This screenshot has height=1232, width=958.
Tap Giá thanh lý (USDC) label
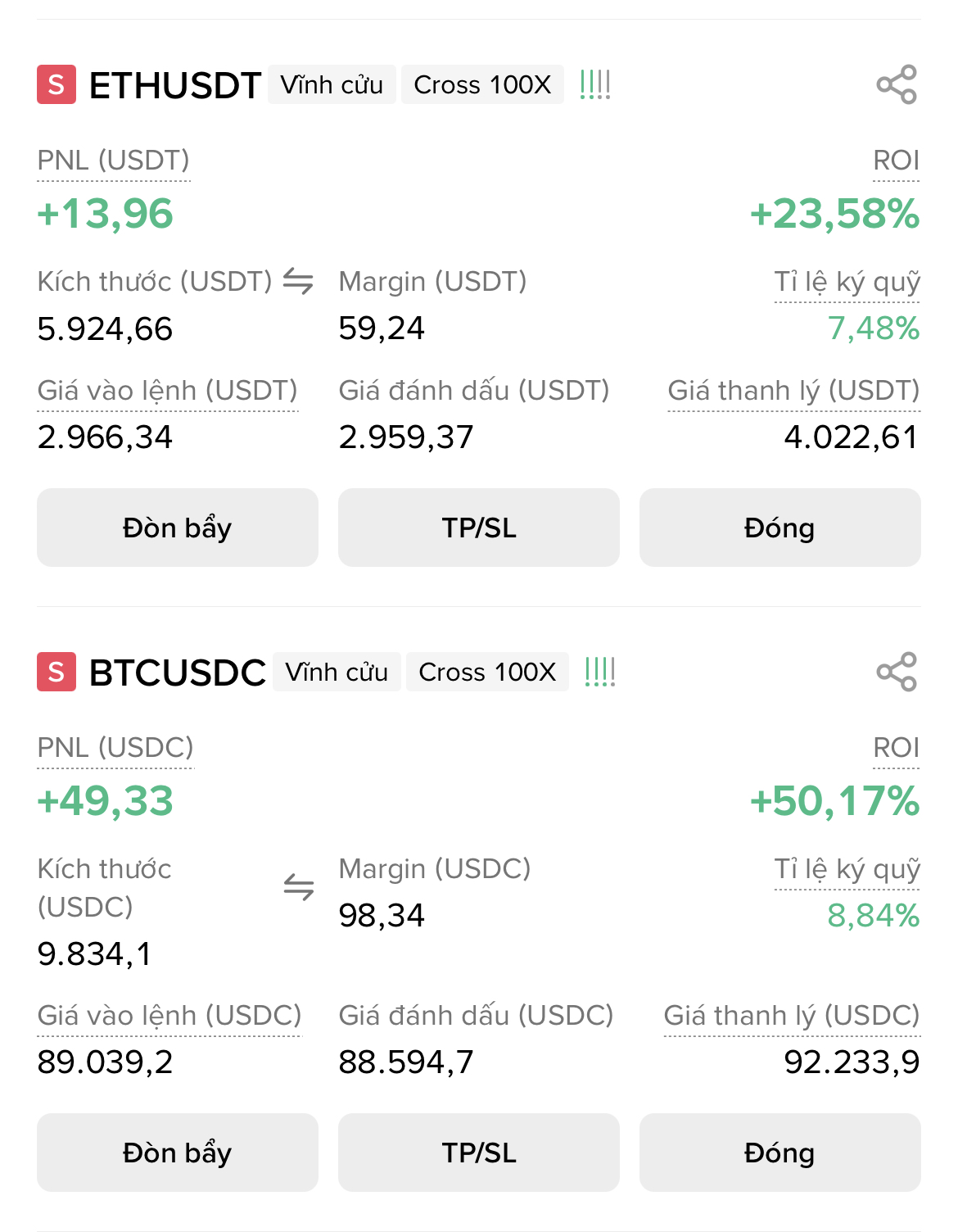coord(792,1016)
